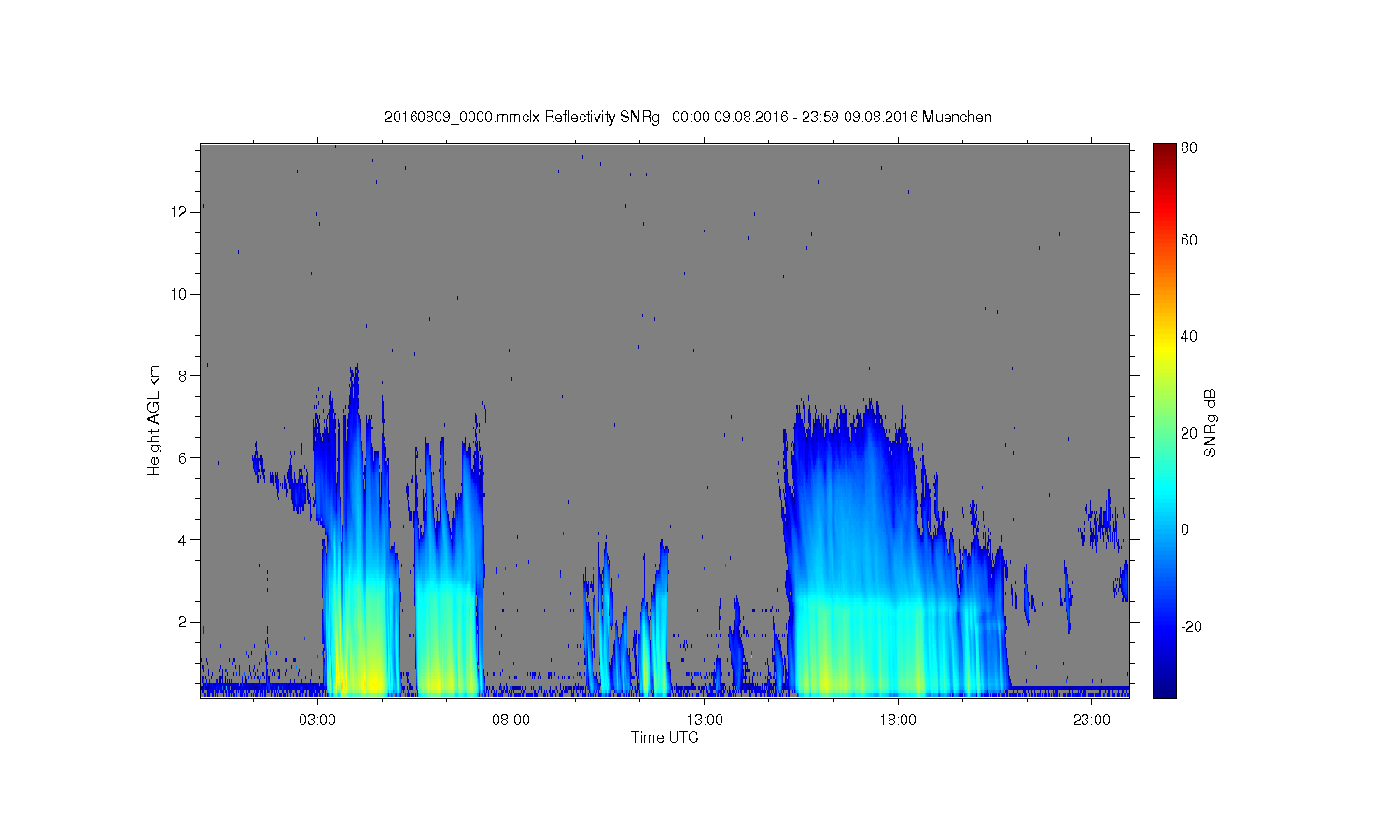Click the '60' colorbar value label
This screenshot has width=1400, height=840.
pos(1189,240)
